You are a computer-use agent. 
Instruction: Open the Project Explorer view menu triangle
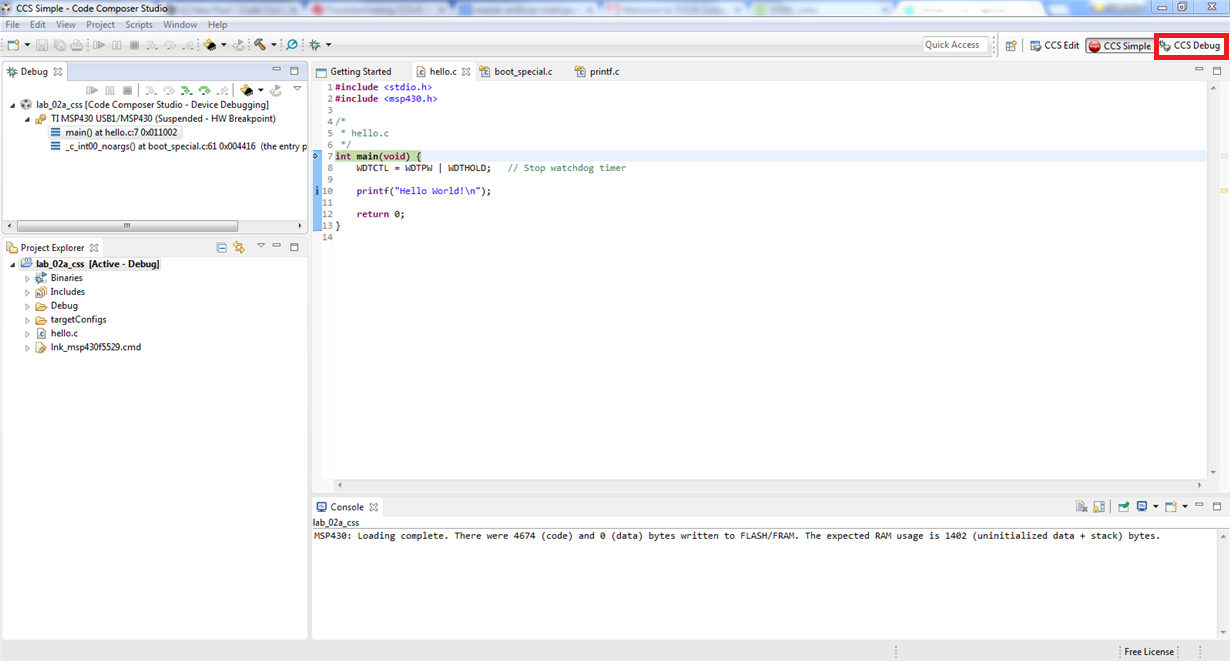(x=261, y=246)
